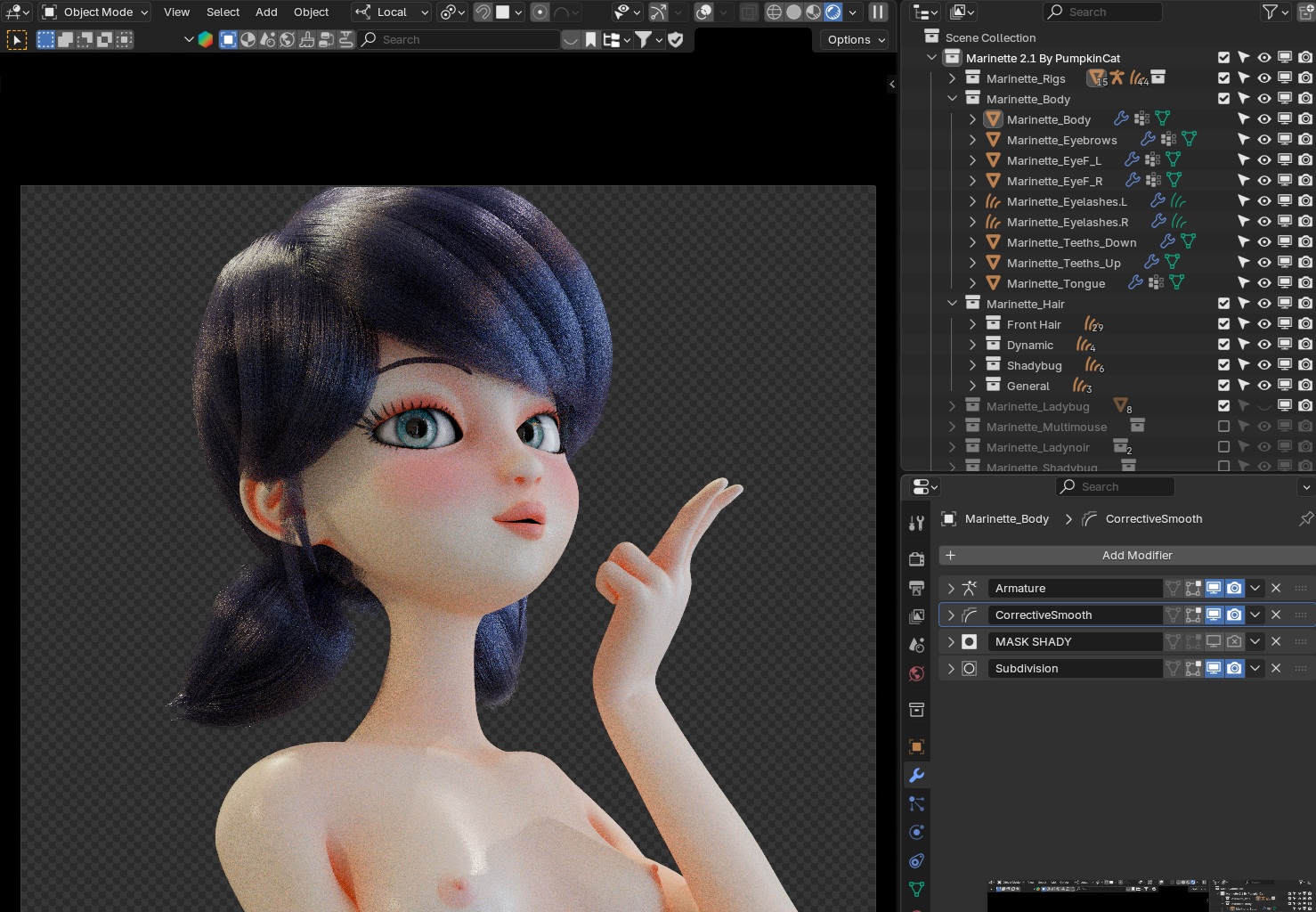Click the Add Modifier button
The height and width of the screenshot is (912, 1316).
(x=1127, y=555)
